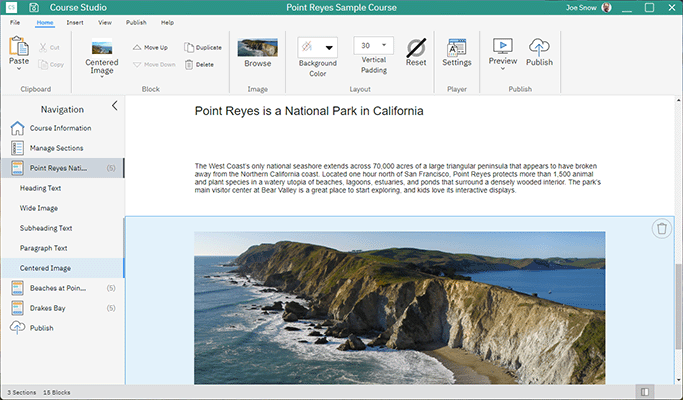Click the Reset layout icon

(416, 47)
